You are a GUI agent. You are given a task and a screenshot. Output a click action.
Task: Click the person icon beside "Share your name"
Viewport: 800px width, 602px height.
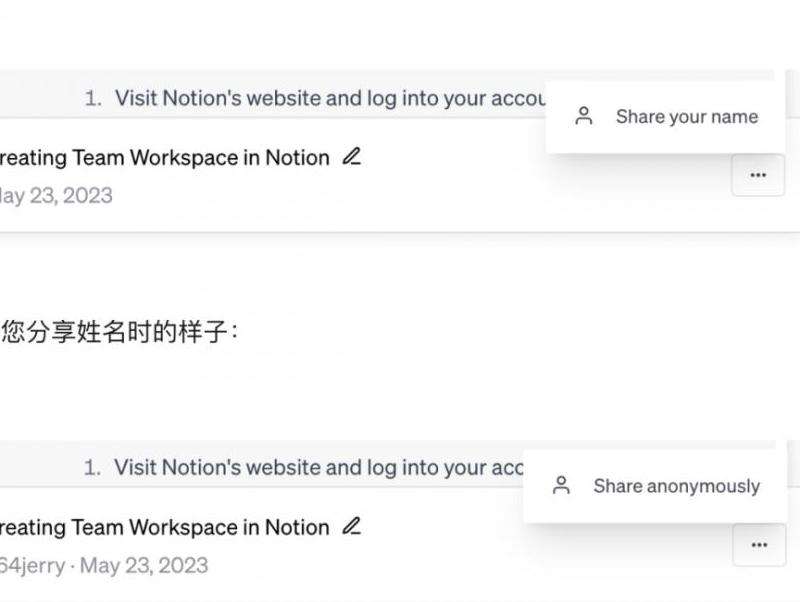(x=585, y=117)
